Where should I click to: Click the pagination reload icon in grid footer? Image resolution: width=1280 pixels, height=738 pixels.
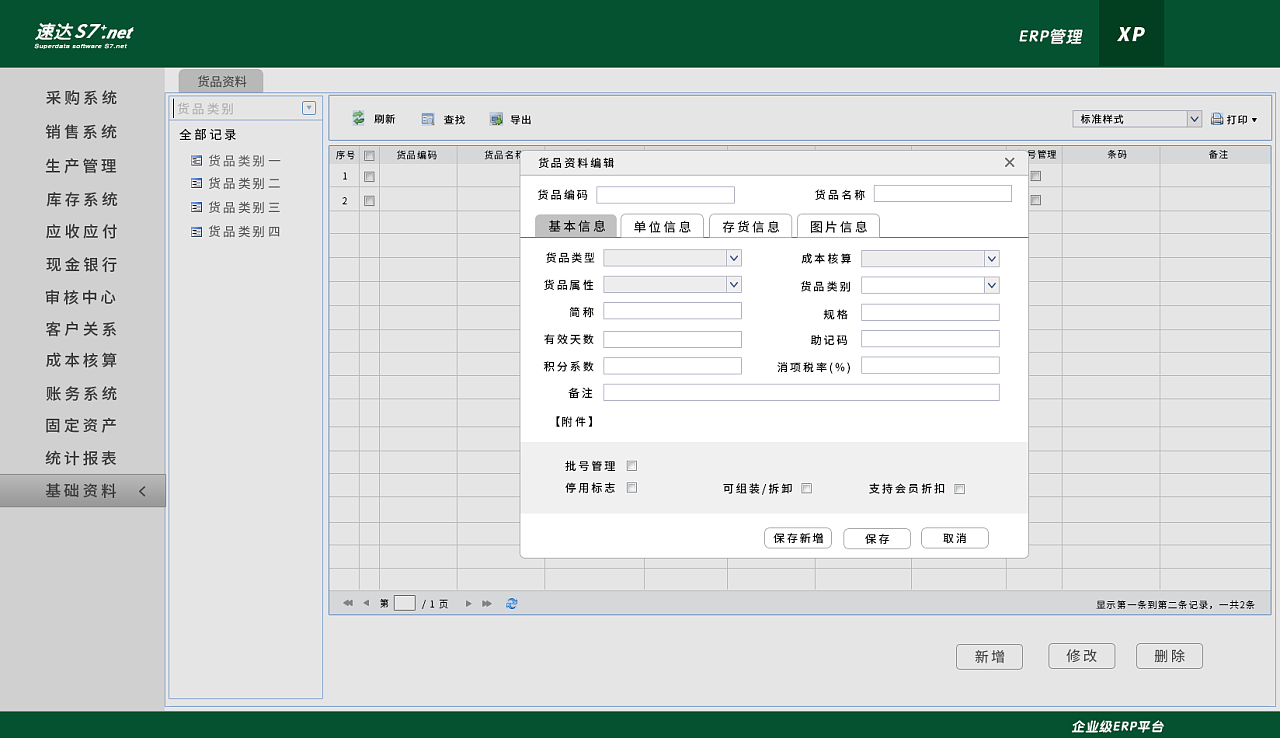512,603
